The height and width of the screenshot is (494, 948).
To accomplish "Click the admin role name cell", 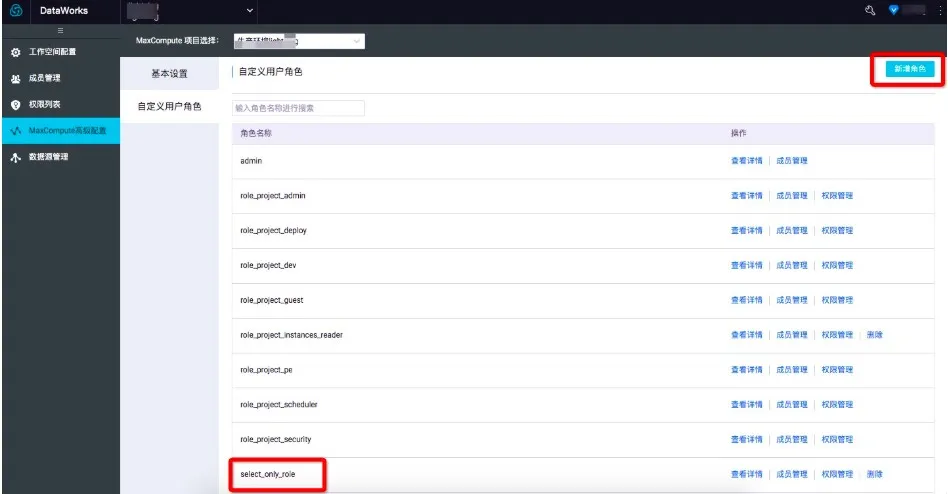I will coord(251,161).
